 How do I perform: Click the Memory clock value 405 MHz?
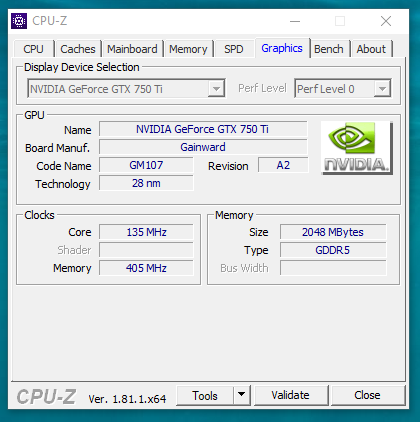[x=146, y=268]
